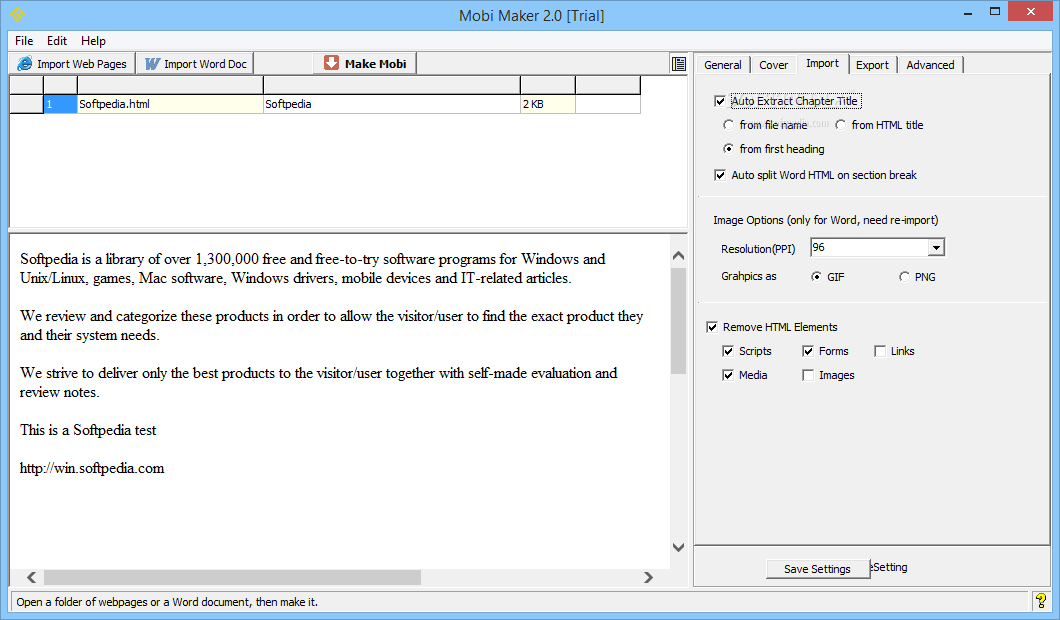Enable the Links checkbox
This screenshot has width=1060, height=620.
coord(880,351)
